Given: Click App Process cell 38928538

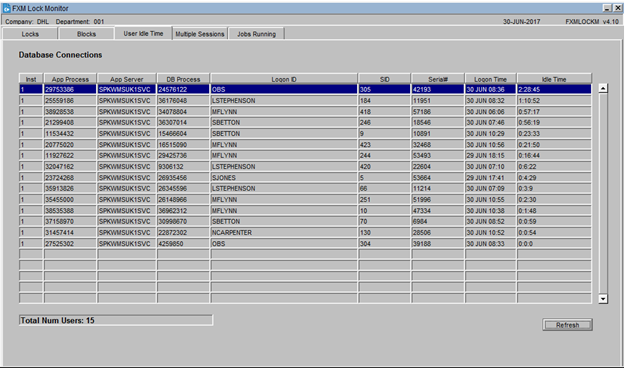Looking at the screenshot, I should pos(70,112).
